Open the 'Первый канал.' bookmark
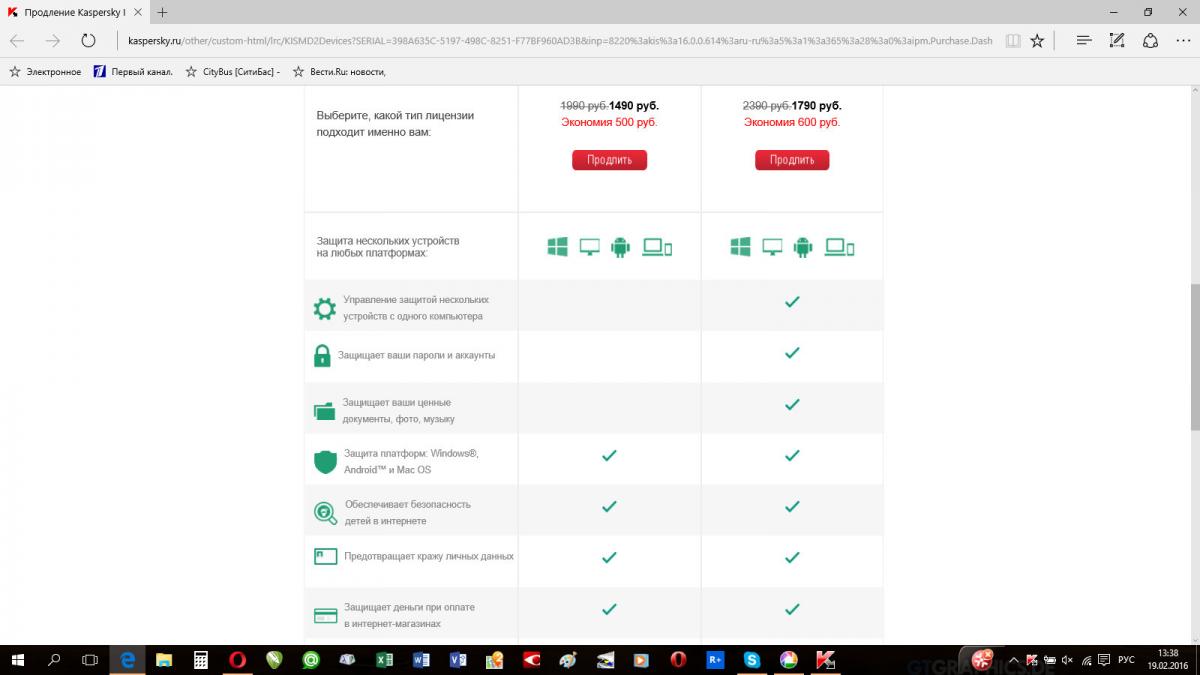The image size is (1200, 675). tap(133, 72)
